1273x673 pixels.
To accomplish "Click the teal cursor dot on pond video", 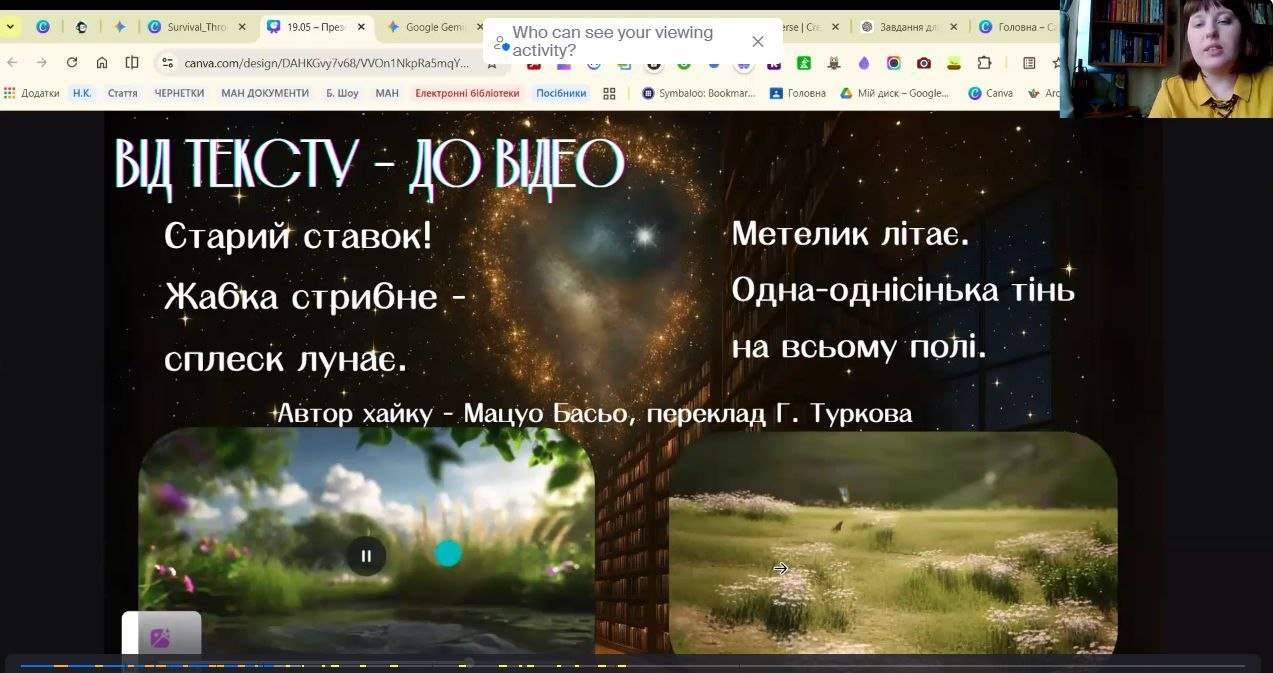I will click(448, 553).
